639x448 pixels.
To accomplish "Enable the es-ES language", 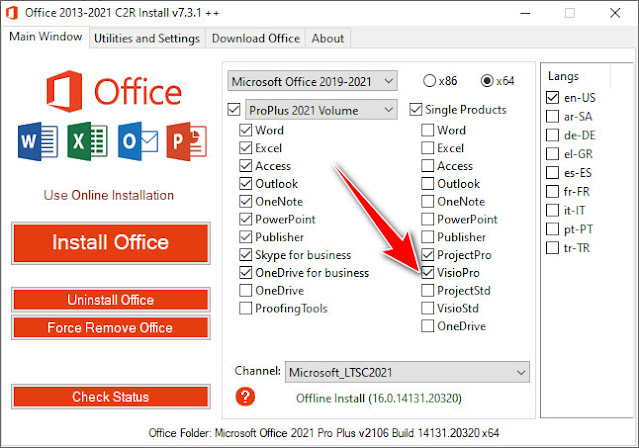I will (x=552, y=172).
